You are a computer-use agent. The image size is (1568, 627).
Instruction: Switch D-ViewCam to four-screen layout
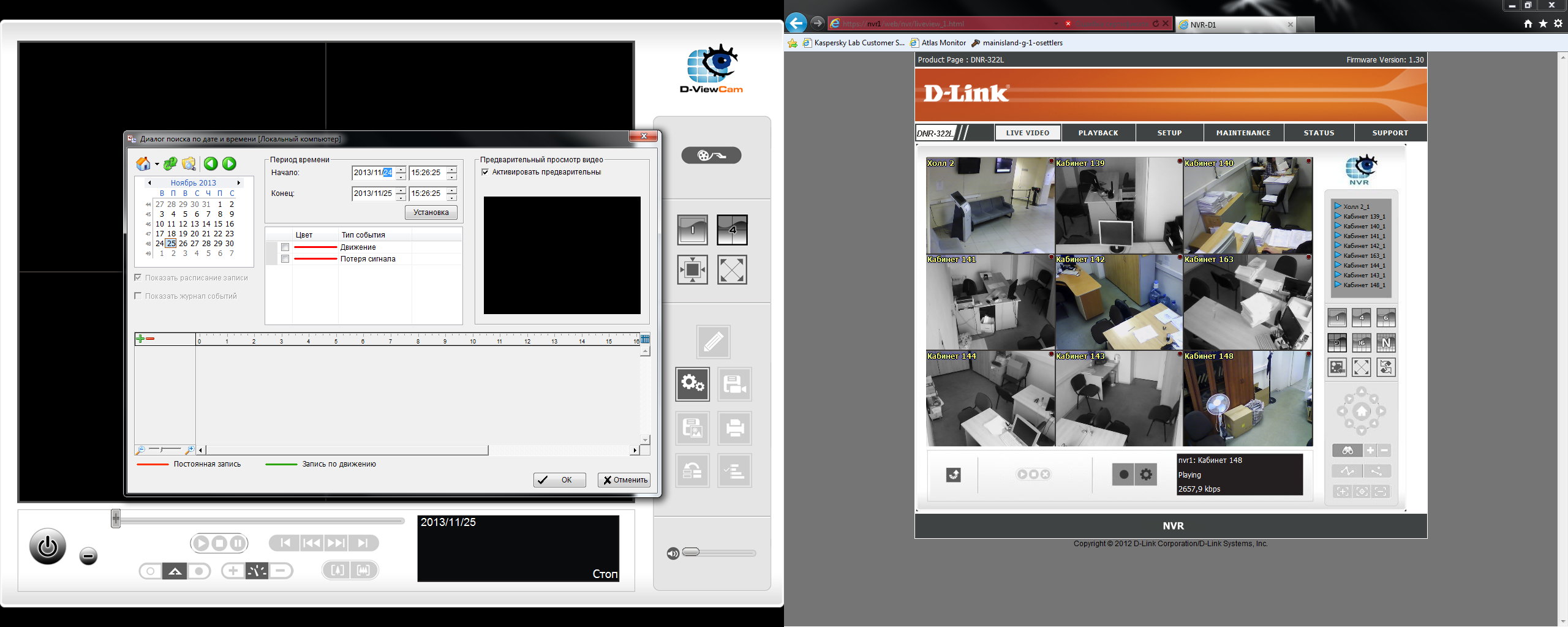732,230
